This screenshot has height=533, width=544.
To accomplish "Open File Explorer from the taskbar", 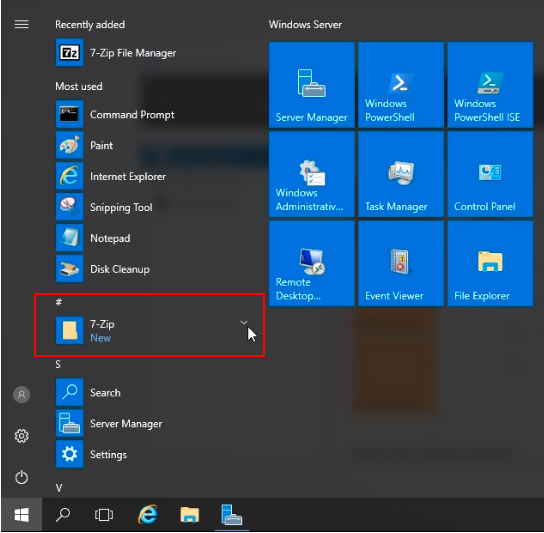I will 189,515.
